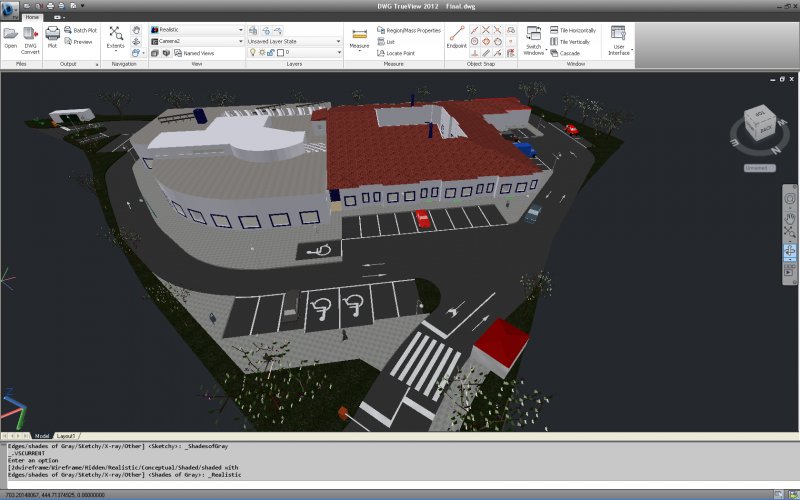Expand the layer 0 list dropdown
Viewport: 800px width, 500px height.
pos(339,53)
